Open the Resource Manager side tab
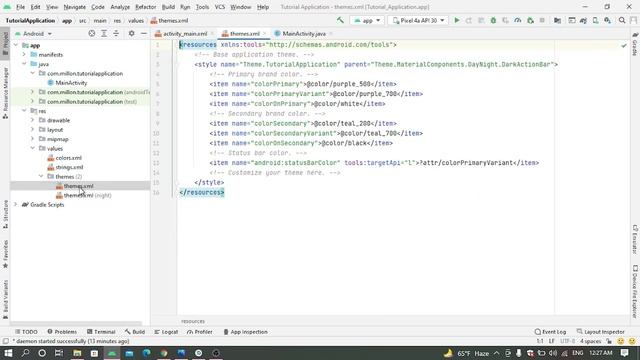This screenshot has width=640, height=360. tap(5, 93)
